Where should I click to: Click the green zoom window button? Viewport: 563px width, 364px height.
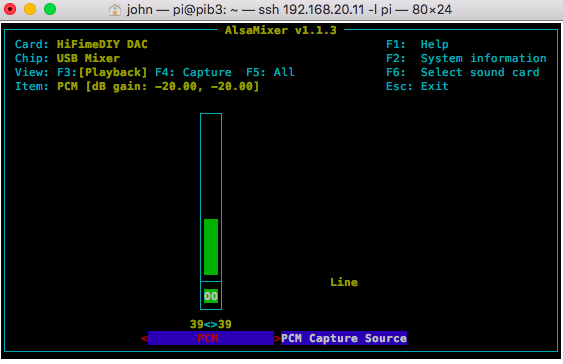coord(50,9)
